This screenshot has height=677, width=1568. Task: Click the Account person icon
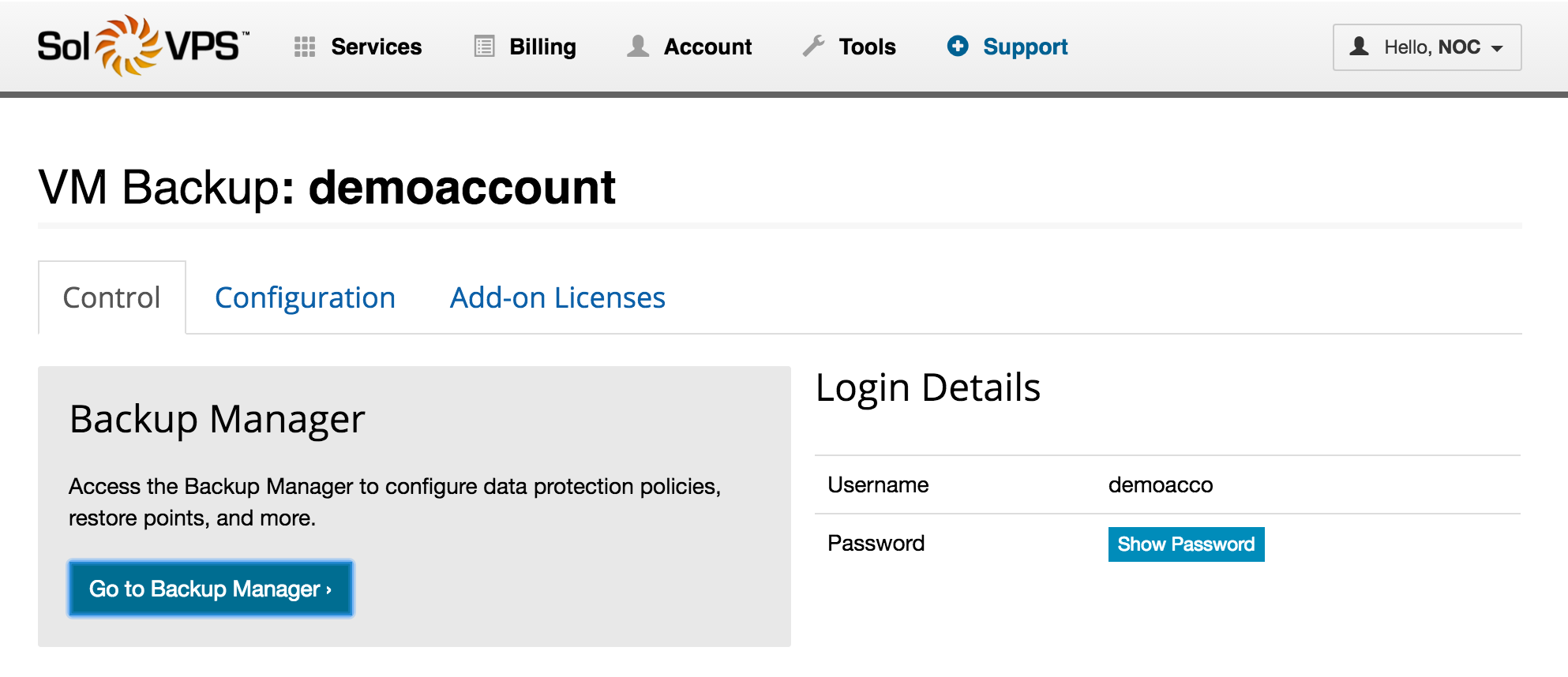click(638, 47)
